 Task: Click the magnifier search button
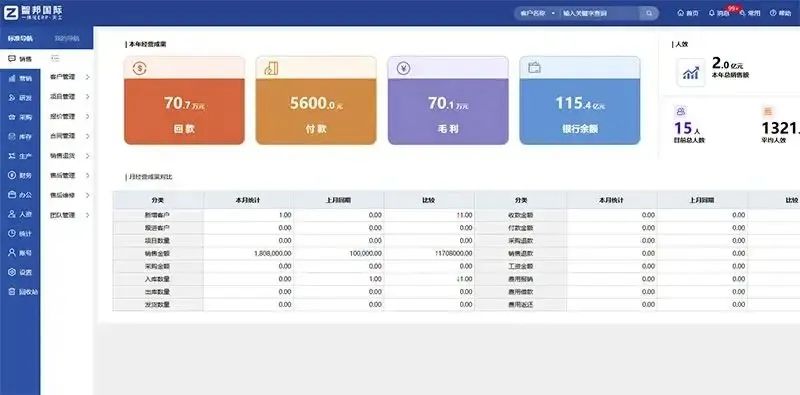pyautogui.click(x=648, y=13)
